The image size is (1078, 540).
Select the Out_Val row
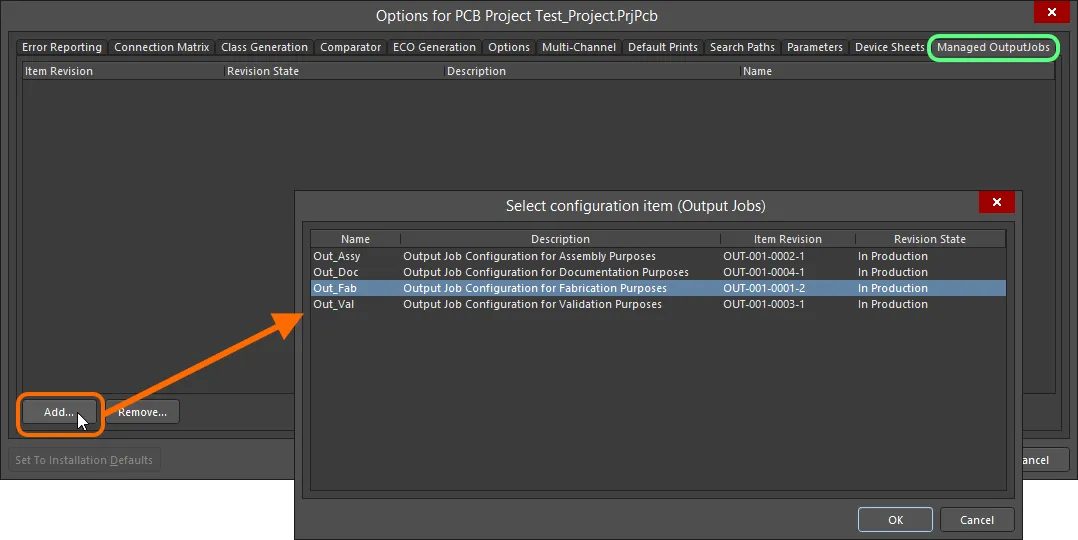658,304
